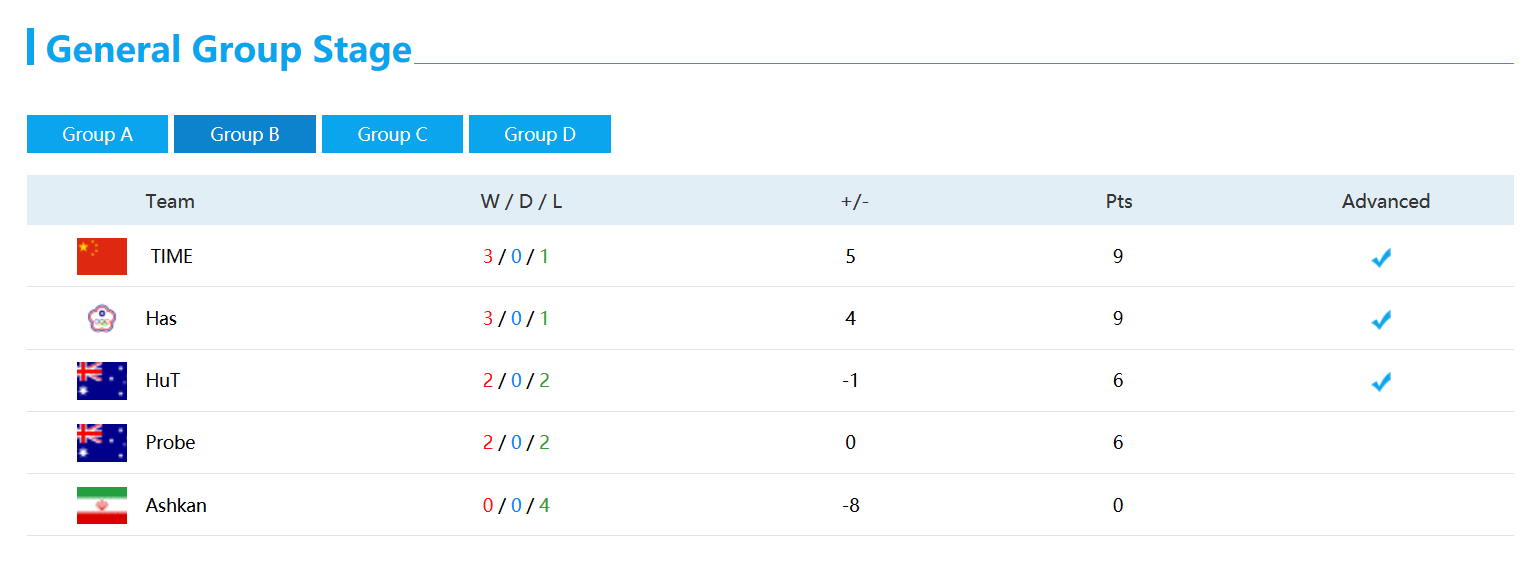The height and width of the screenshot is (567, 1533).
Task: Click Ashkan's points value 0
Action: click(x=1118, y=505)
